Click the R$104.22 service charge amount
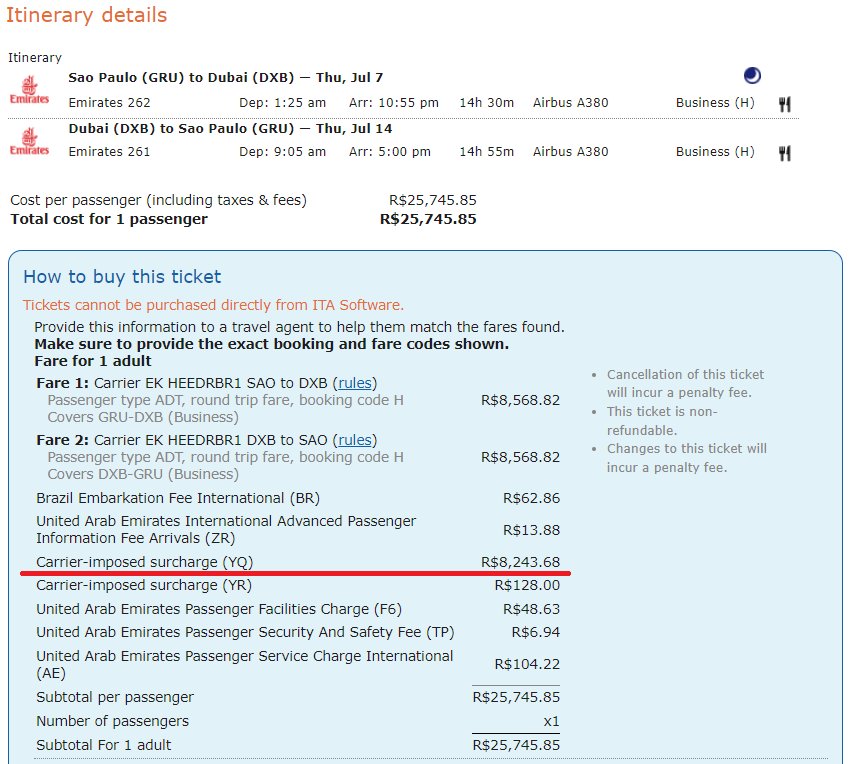This screenshot has width=851, height=764. click(x=527, y=665)
